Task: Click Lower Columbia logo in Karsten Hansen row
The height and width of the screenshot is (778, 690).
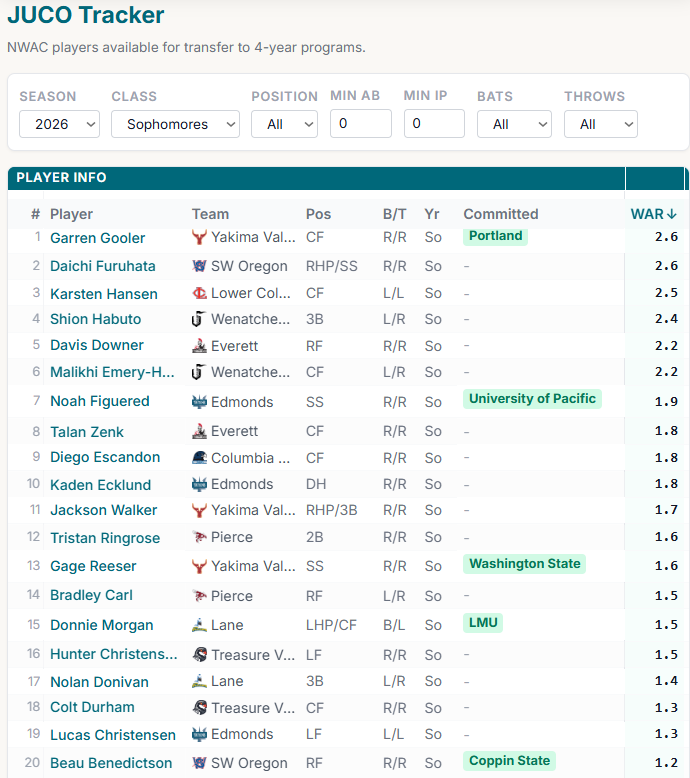Action: click(x=199, y=293)
